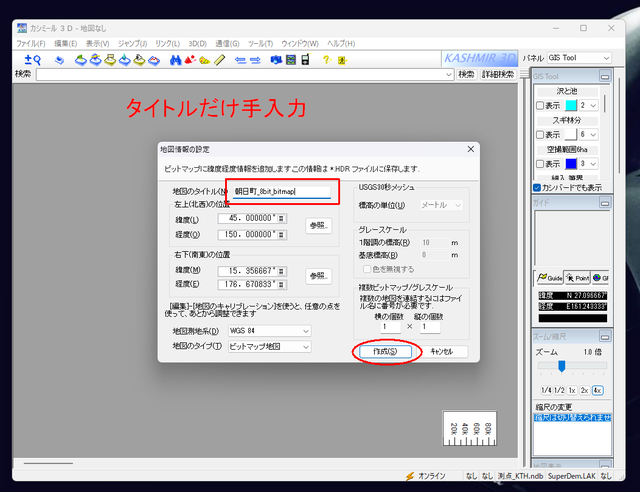Click the ズーム slider handle

(562, 365)
